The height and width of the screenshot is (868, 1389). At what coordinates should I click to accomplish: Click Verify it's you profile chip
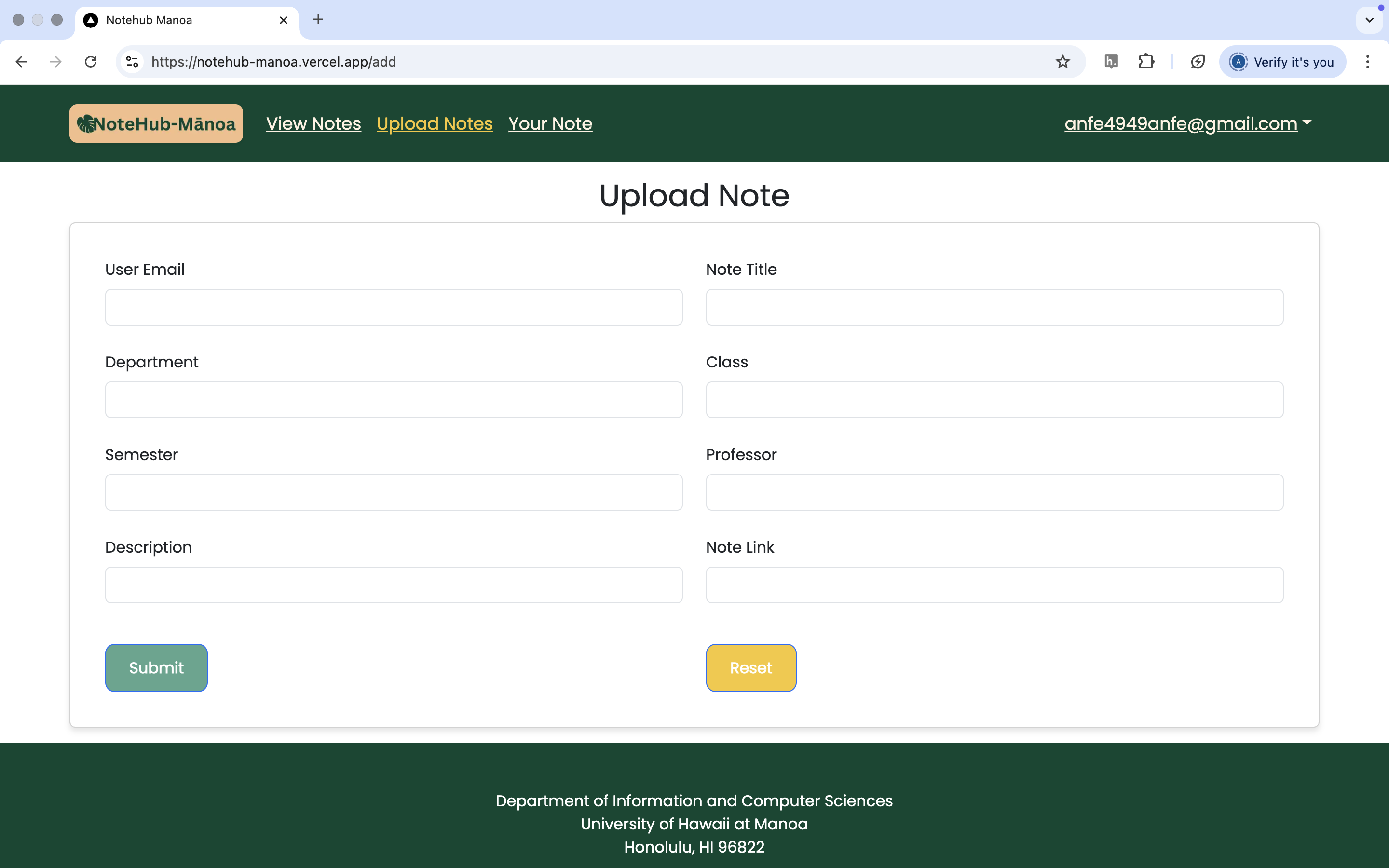pos(1282,61)
